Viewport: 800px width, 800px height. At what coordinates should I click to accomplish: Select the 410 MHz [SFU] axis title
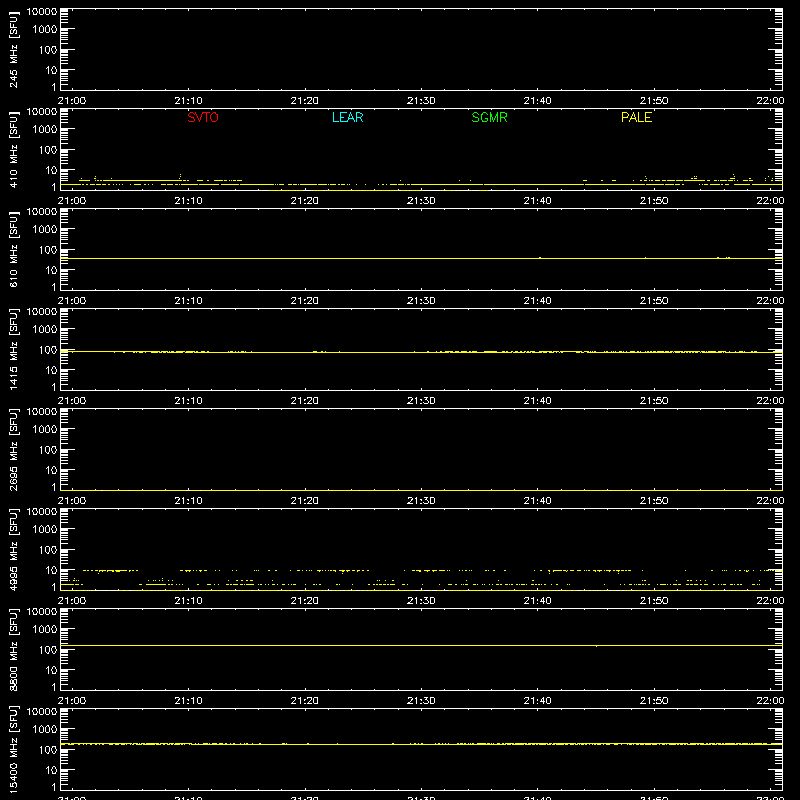pyautogui.click(x=13, y=150)
